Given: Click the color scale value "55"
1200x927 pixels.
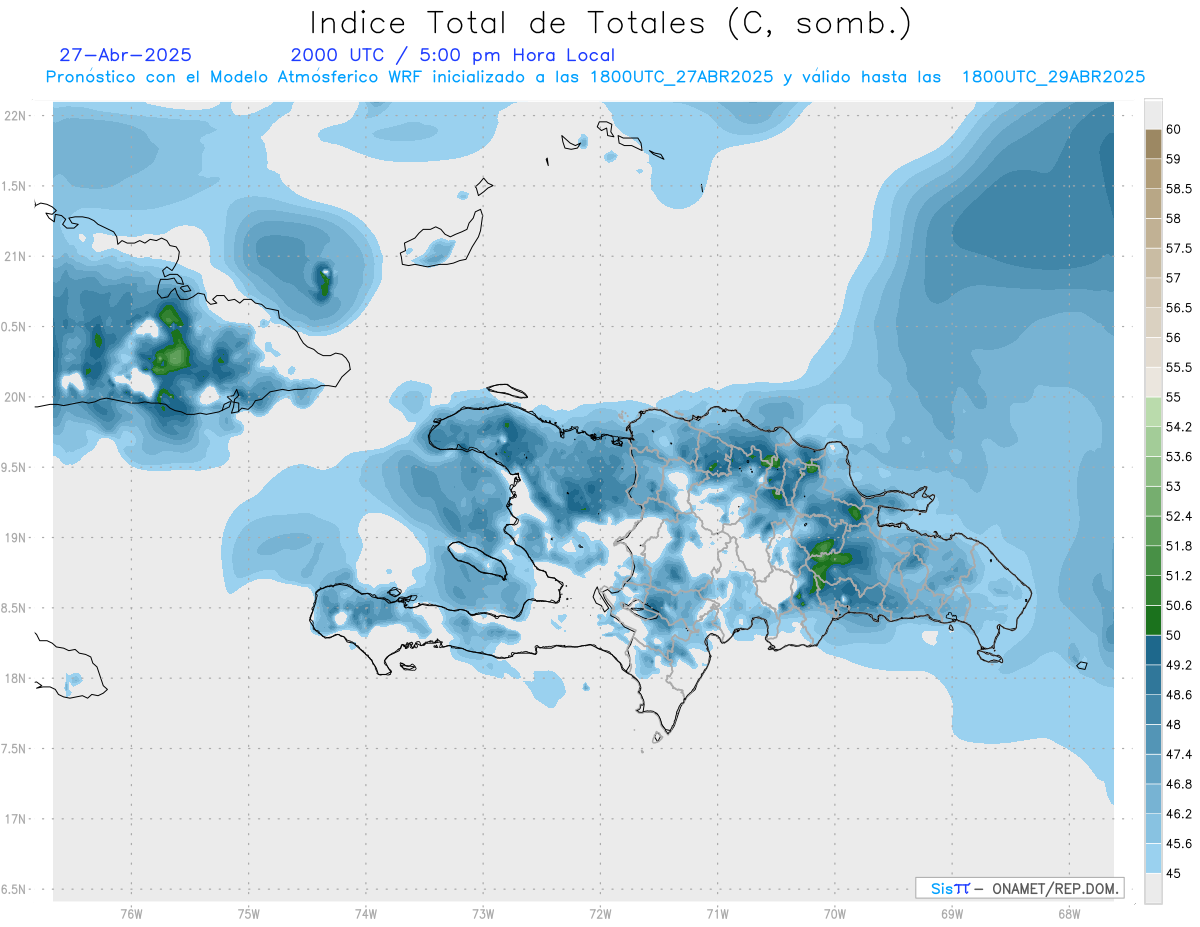Looking at the screenshot, I should click(1174, 397).
